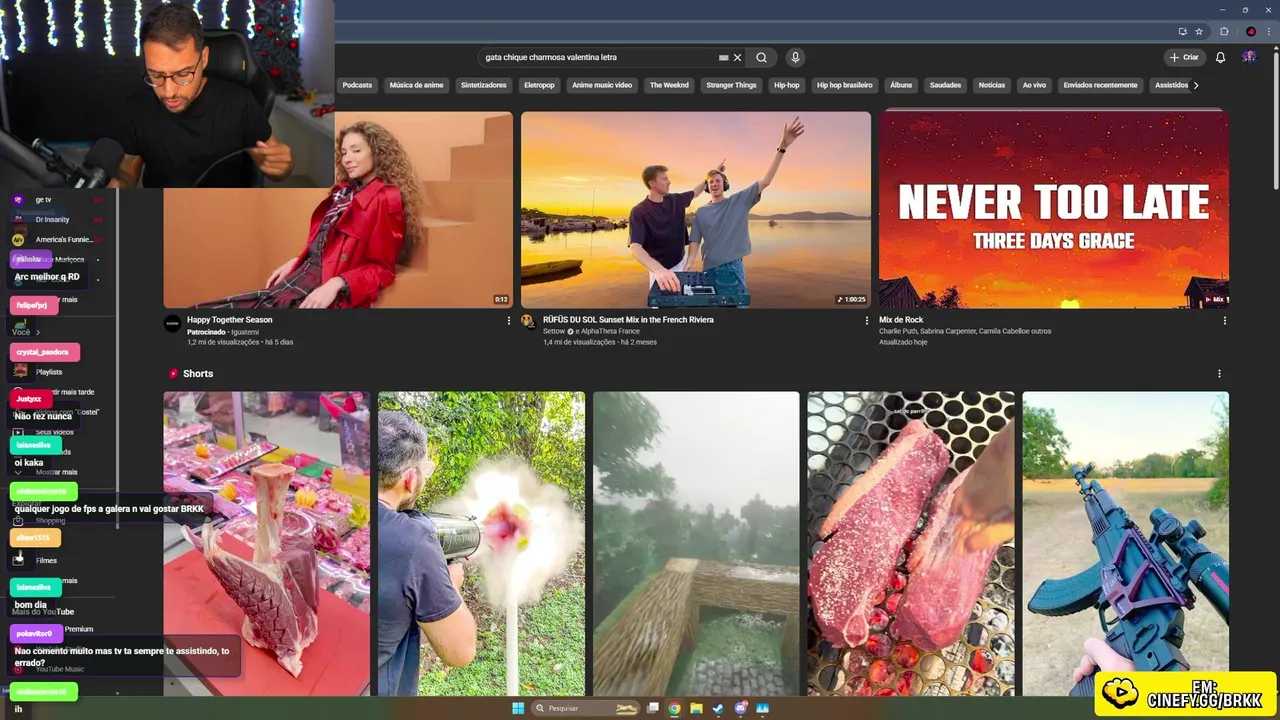Select the Notícias chip
The image size is (1280, 720).
pos(992,85)
